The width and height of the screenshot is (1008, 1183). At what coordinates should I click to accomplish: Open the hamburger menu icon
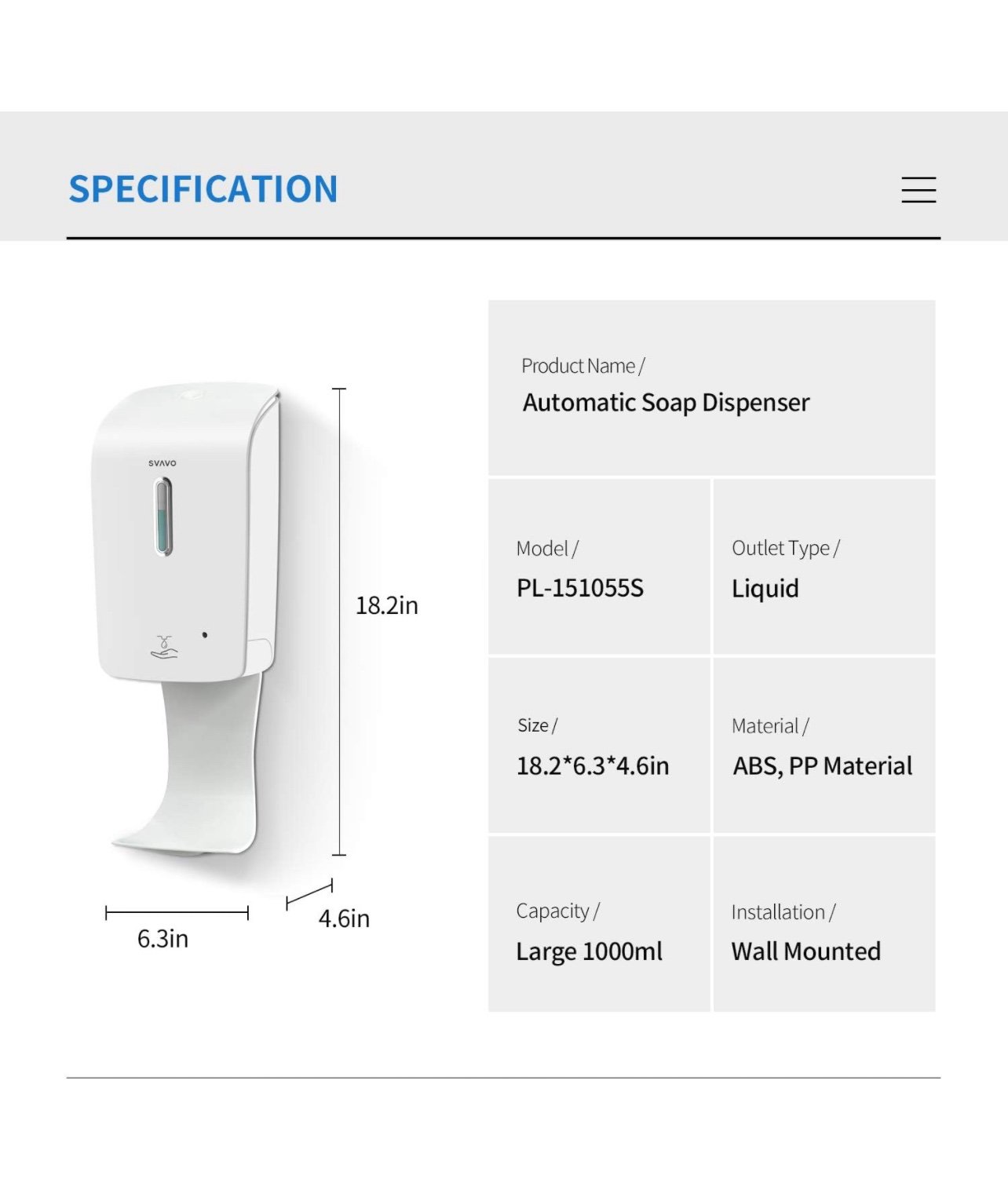919,190
